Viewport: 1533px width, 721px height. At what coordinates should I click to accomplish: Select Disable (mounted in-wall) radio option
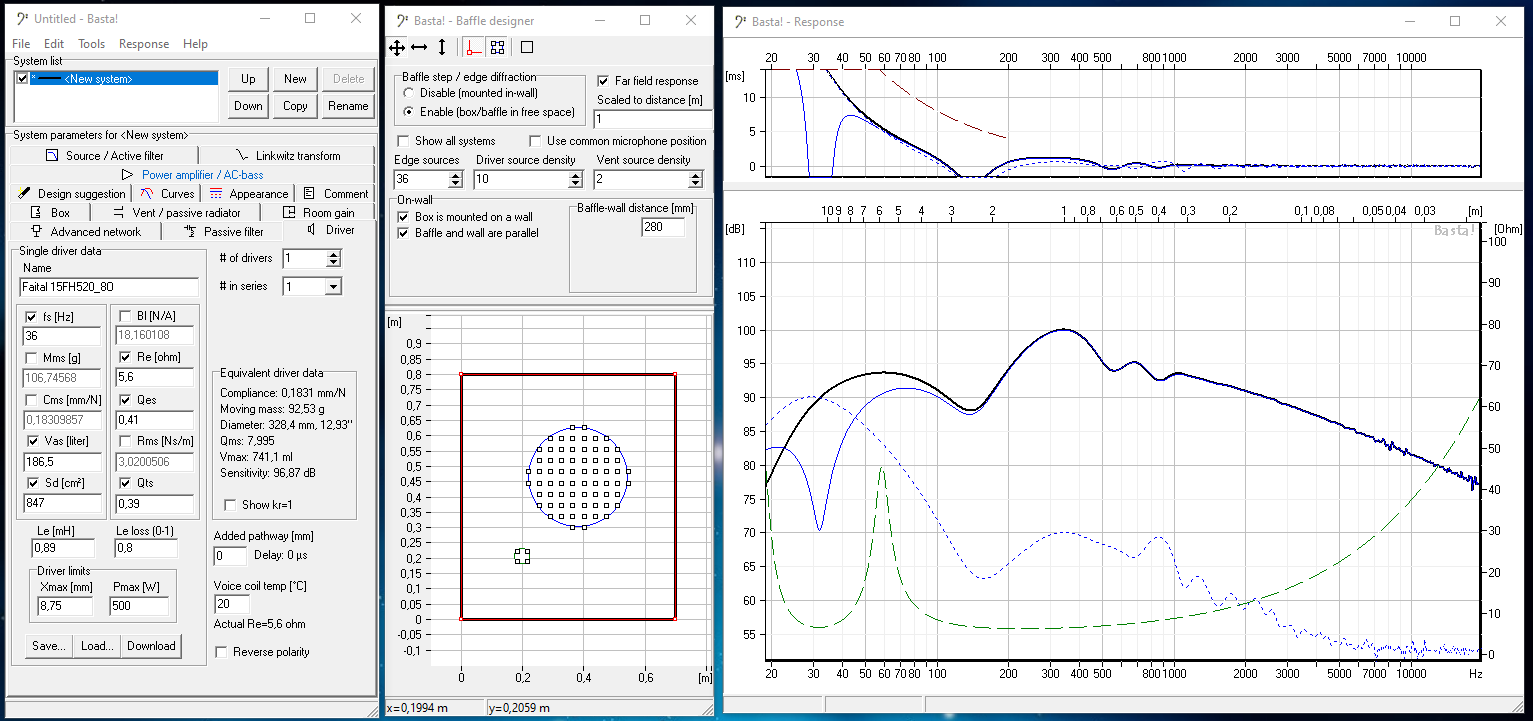[409, 93]
